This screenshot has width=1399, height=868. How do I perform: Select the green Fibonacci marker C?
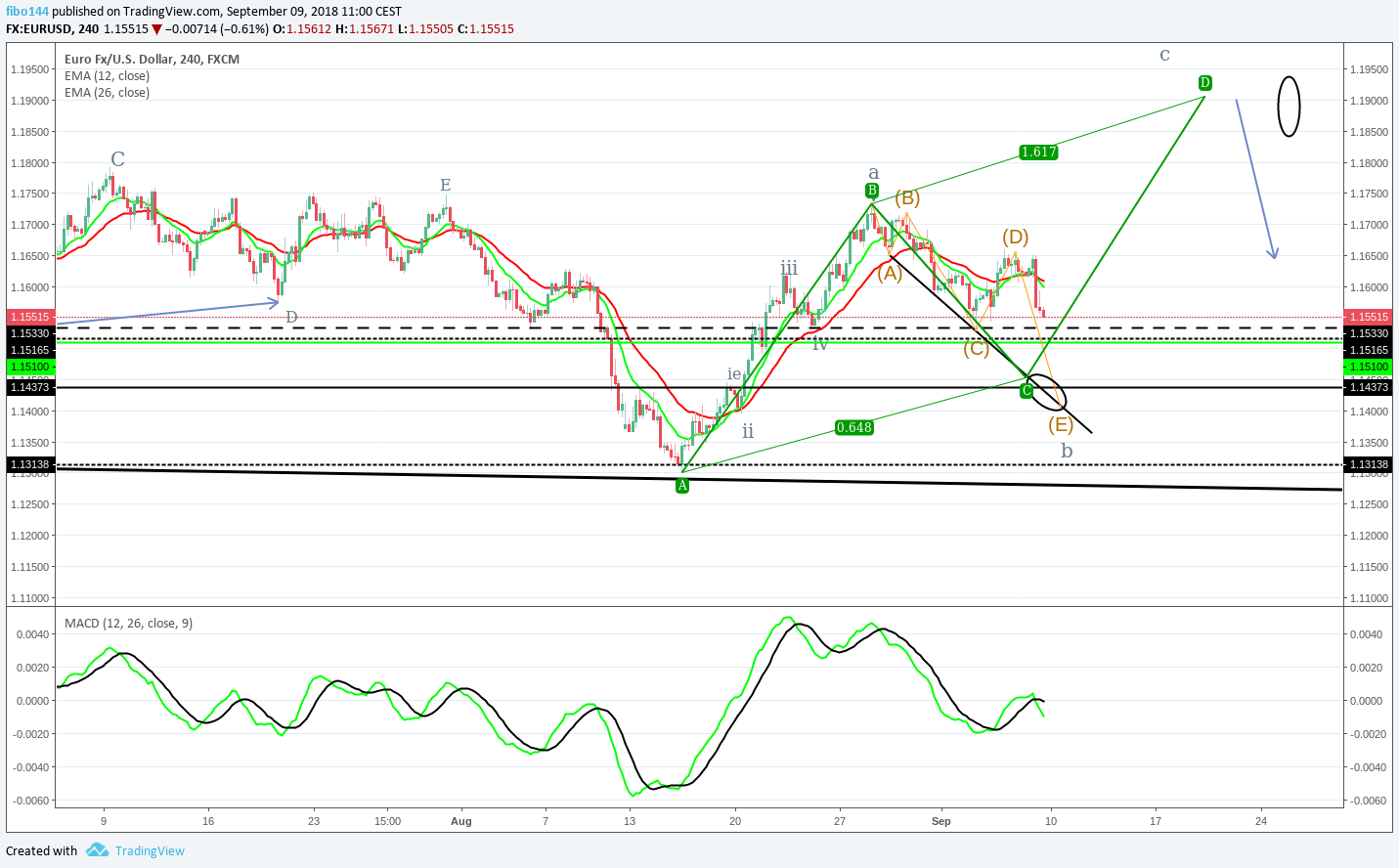1027,391
